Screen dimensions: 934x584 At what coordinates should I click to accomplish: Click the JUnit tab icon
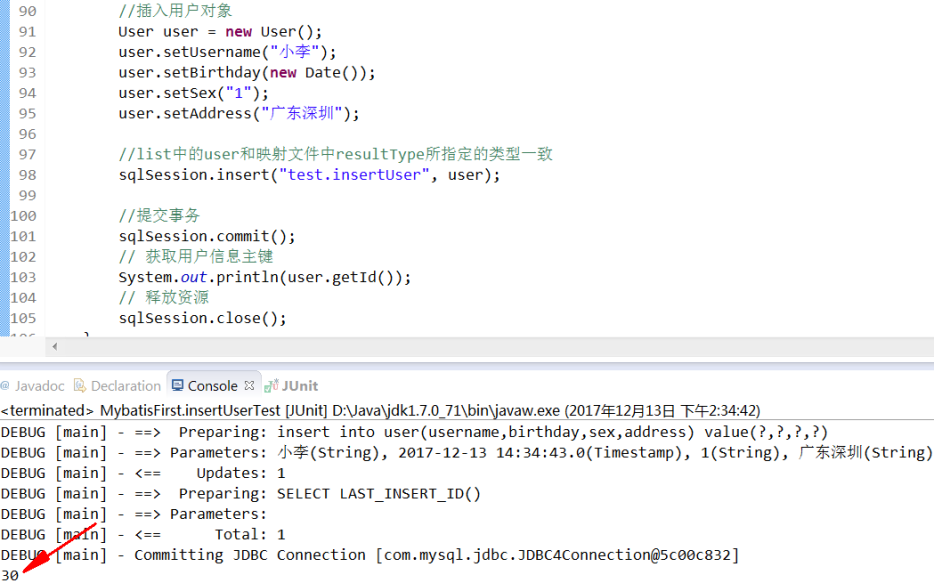(x=271, y=386)
